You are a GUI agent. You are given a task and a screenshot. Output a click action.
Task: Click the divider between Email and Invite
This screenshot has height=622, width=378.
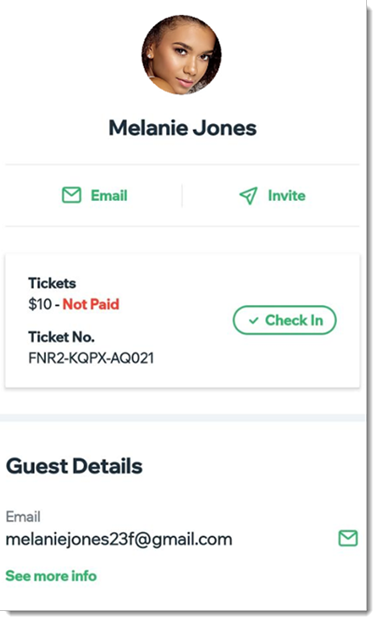point(182,196)
